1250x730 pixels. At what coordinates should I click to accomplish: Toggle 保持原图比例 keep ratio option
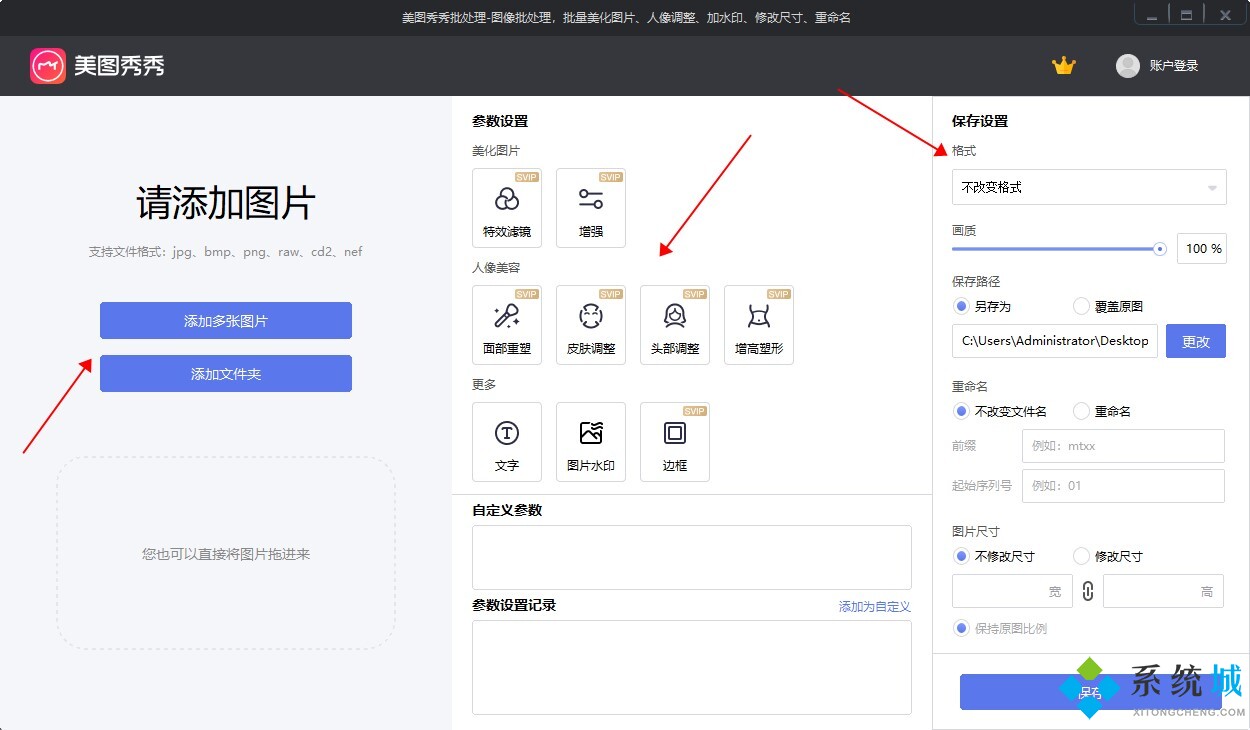[x=1000, y=628]
